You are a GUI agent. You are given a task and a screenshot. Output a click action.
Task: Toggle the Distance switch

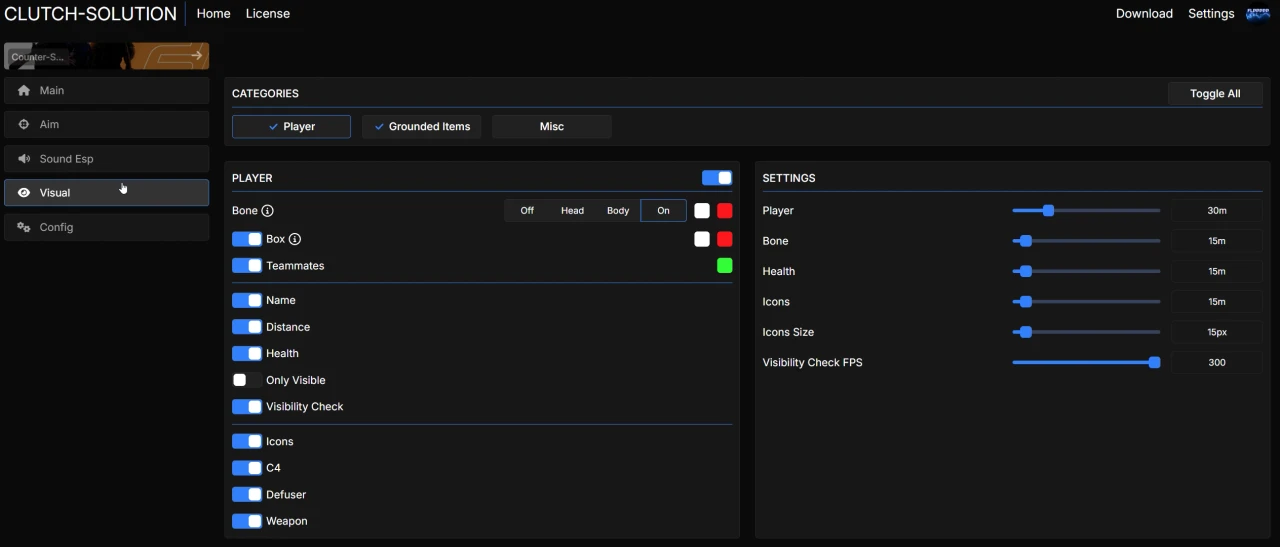click(247, 327)
